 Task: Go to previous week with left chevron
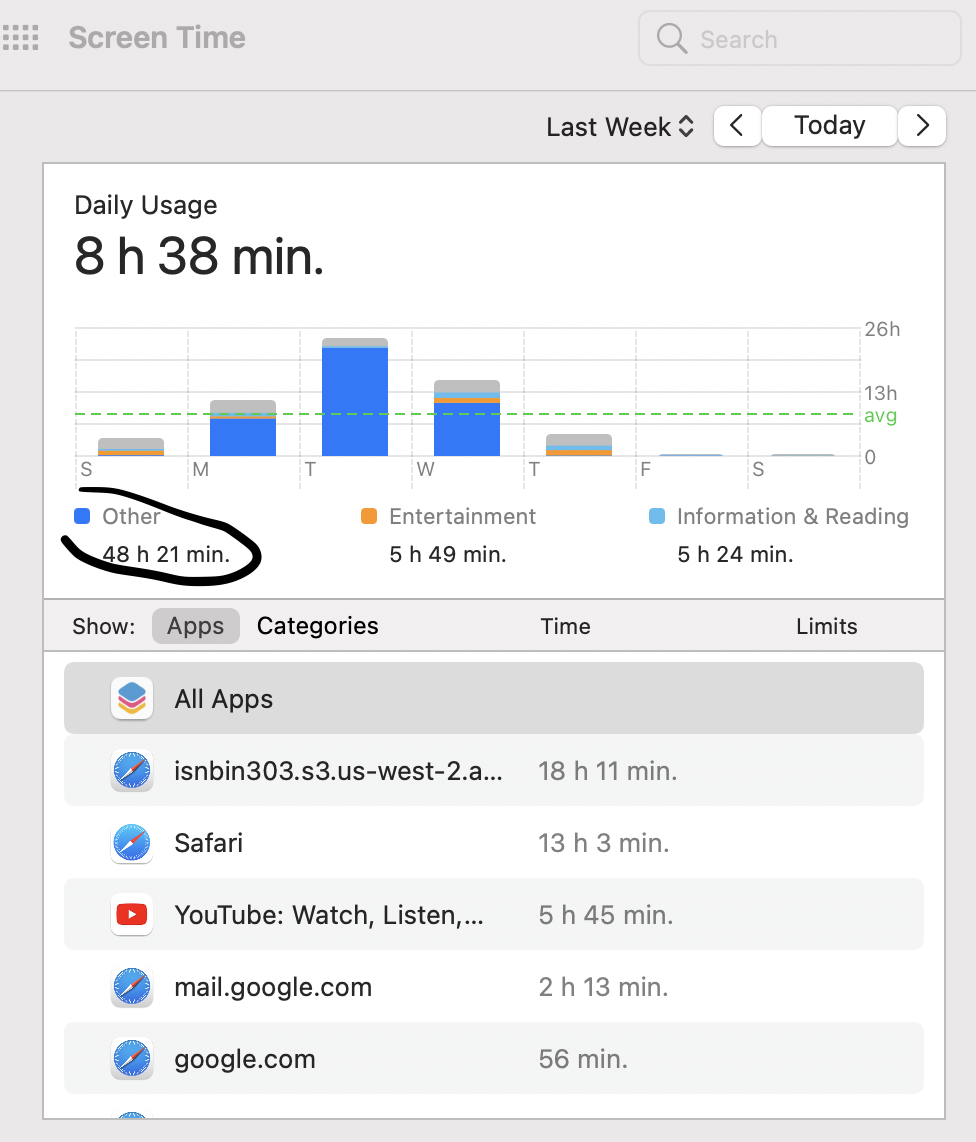click(x=737, y=125)
